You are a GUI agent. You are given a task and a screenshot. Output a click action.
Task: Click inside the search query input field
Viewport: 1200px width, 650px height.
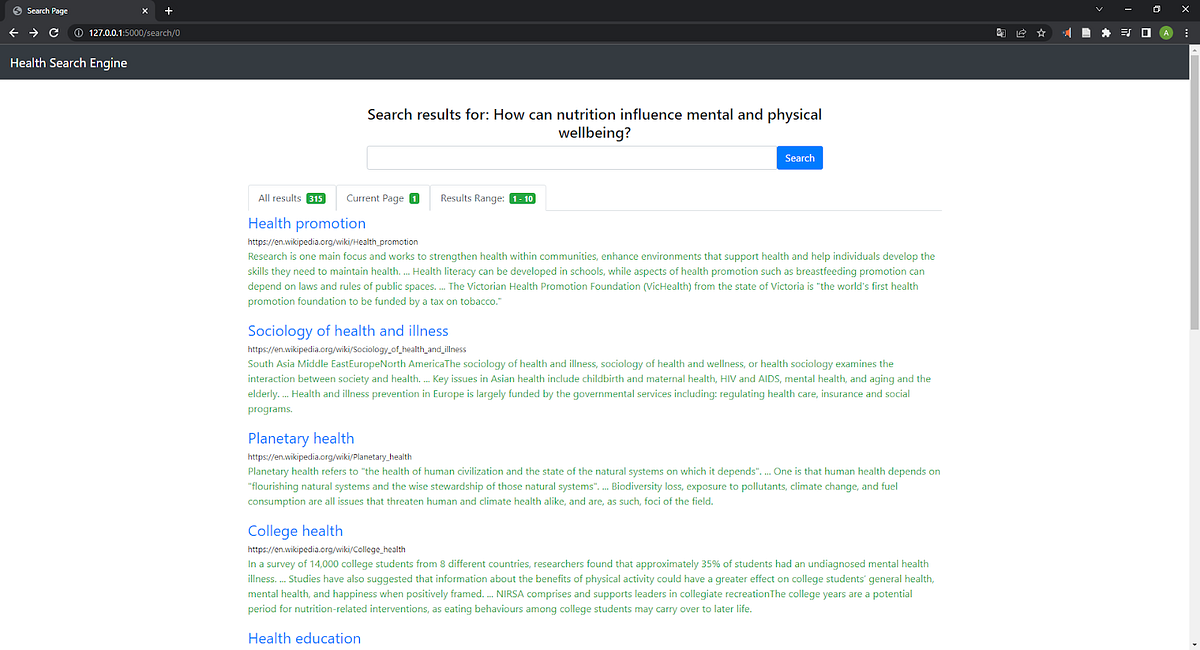pyautogui.click(x=570, y=157)
